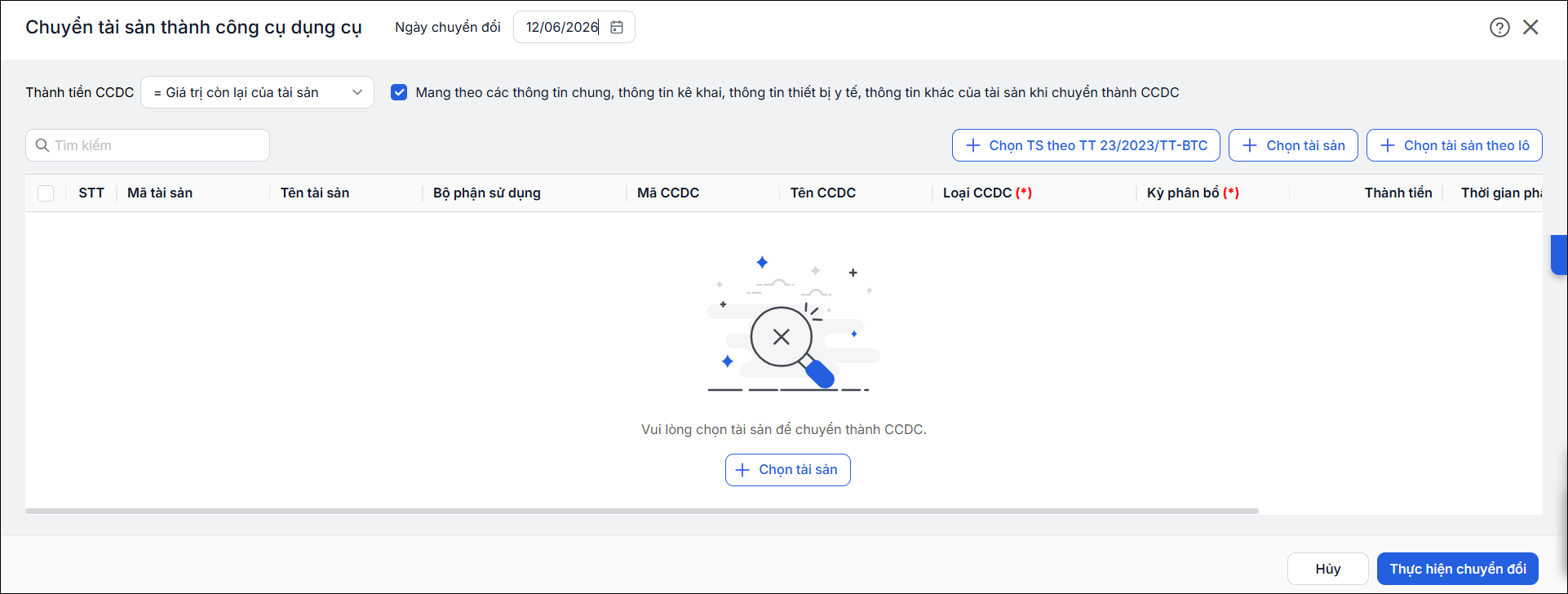Click the horizontal scrollbar under table
Screen dimensions: 1568x594
point(642,512)
